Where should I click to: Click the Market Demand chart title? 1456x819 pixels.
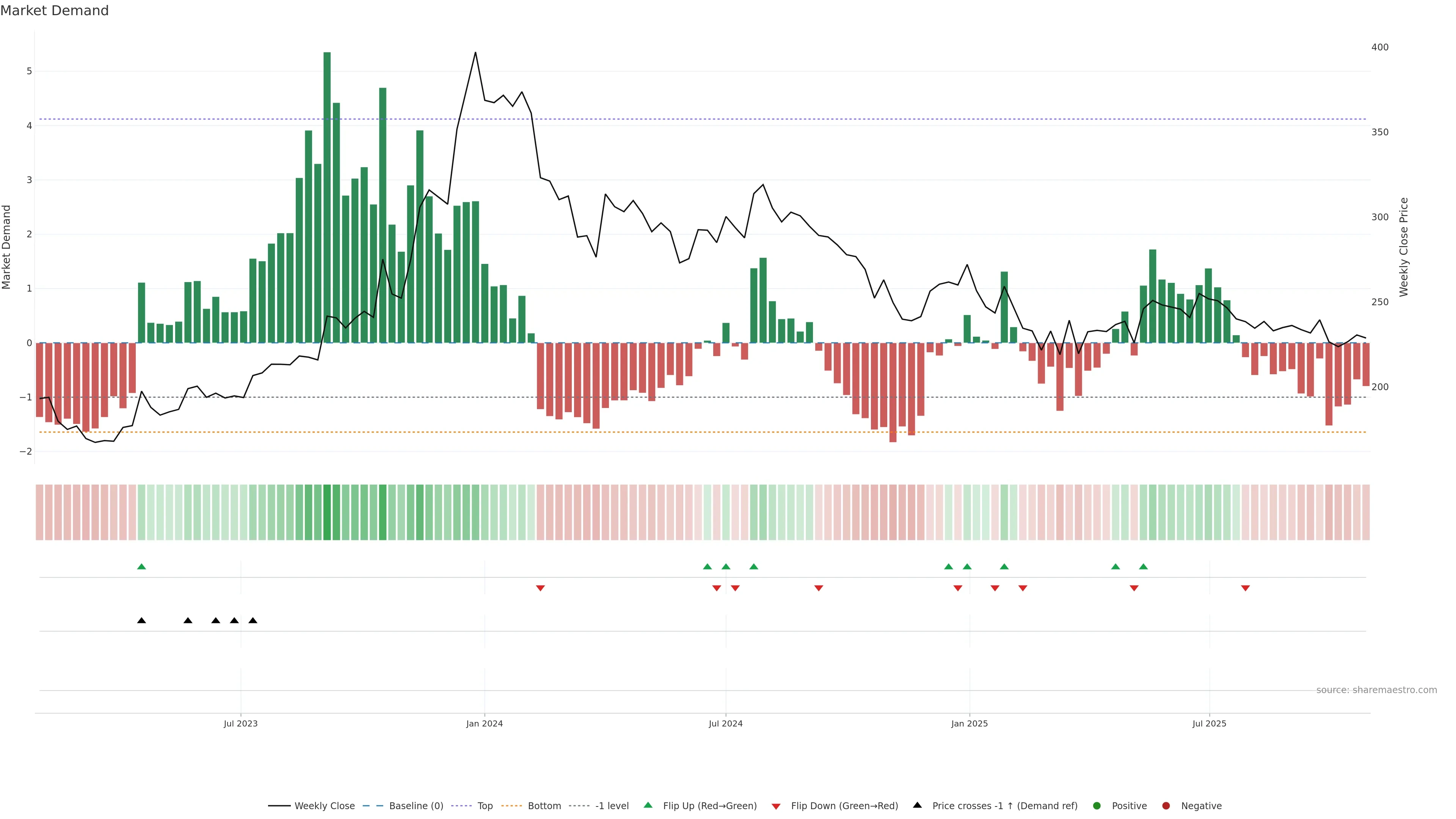click(54, 11)
